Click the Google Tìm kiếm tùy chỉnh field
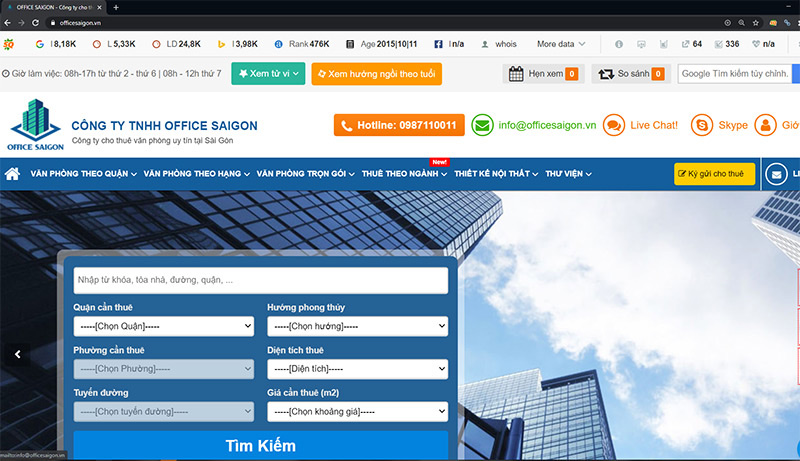 (734, 73)
